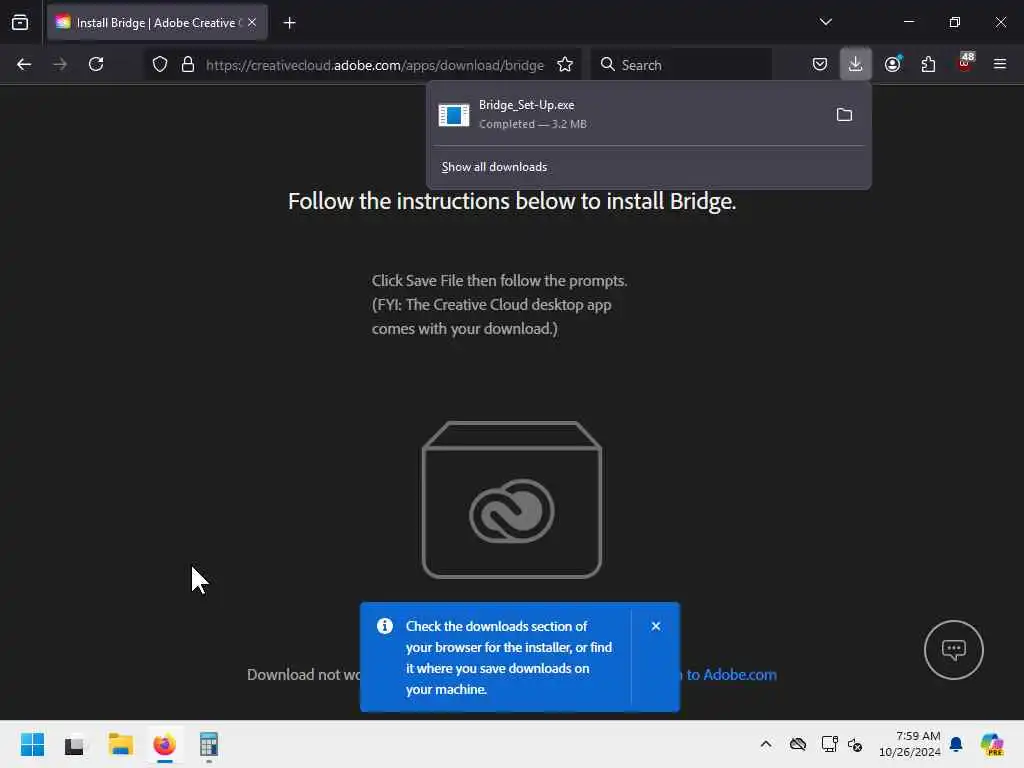Click the extension icon with 48 badge
The image size is (1024, 768).
click(x=965, y=63)
